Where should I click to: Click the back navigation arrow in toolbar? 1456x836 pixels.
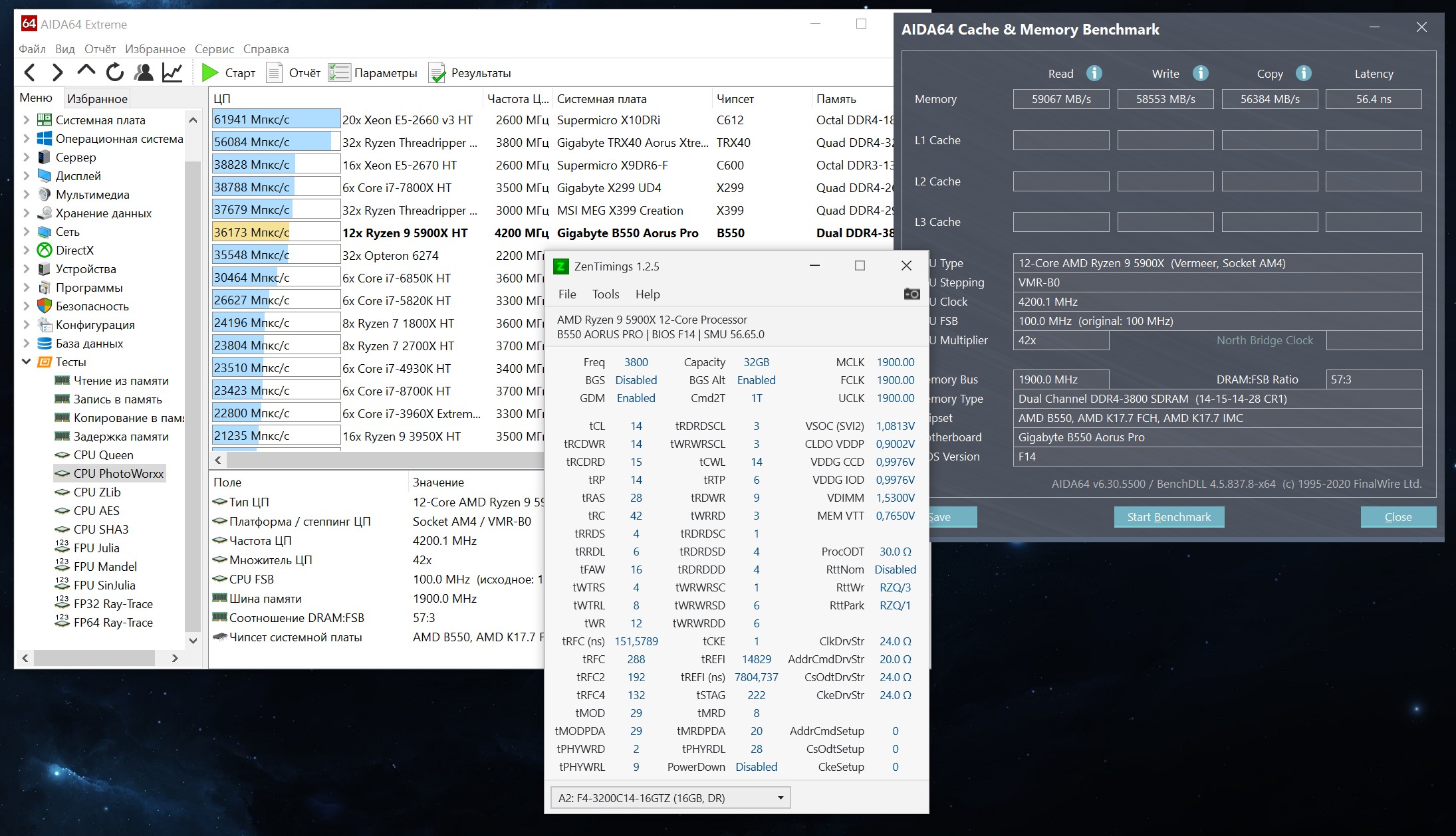pos(30,72)
